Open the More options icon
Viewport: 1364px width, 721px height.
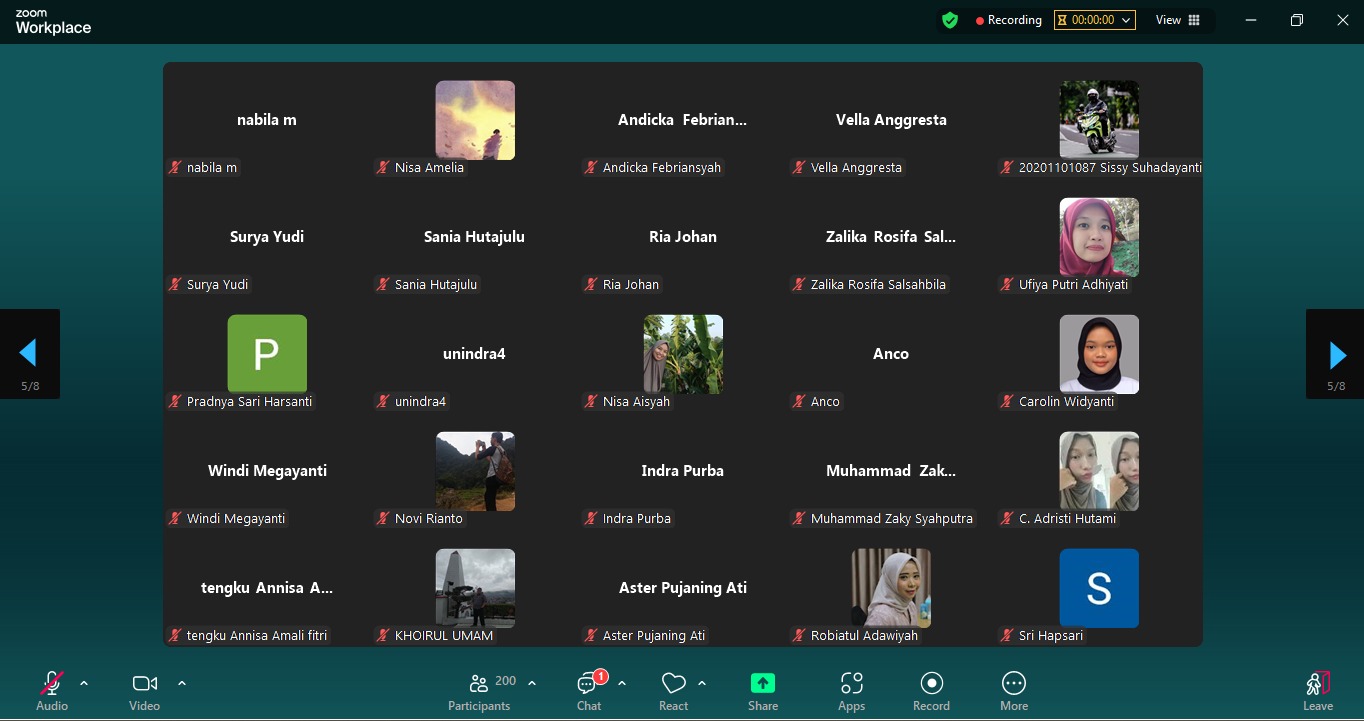[x=1014, y=684]
